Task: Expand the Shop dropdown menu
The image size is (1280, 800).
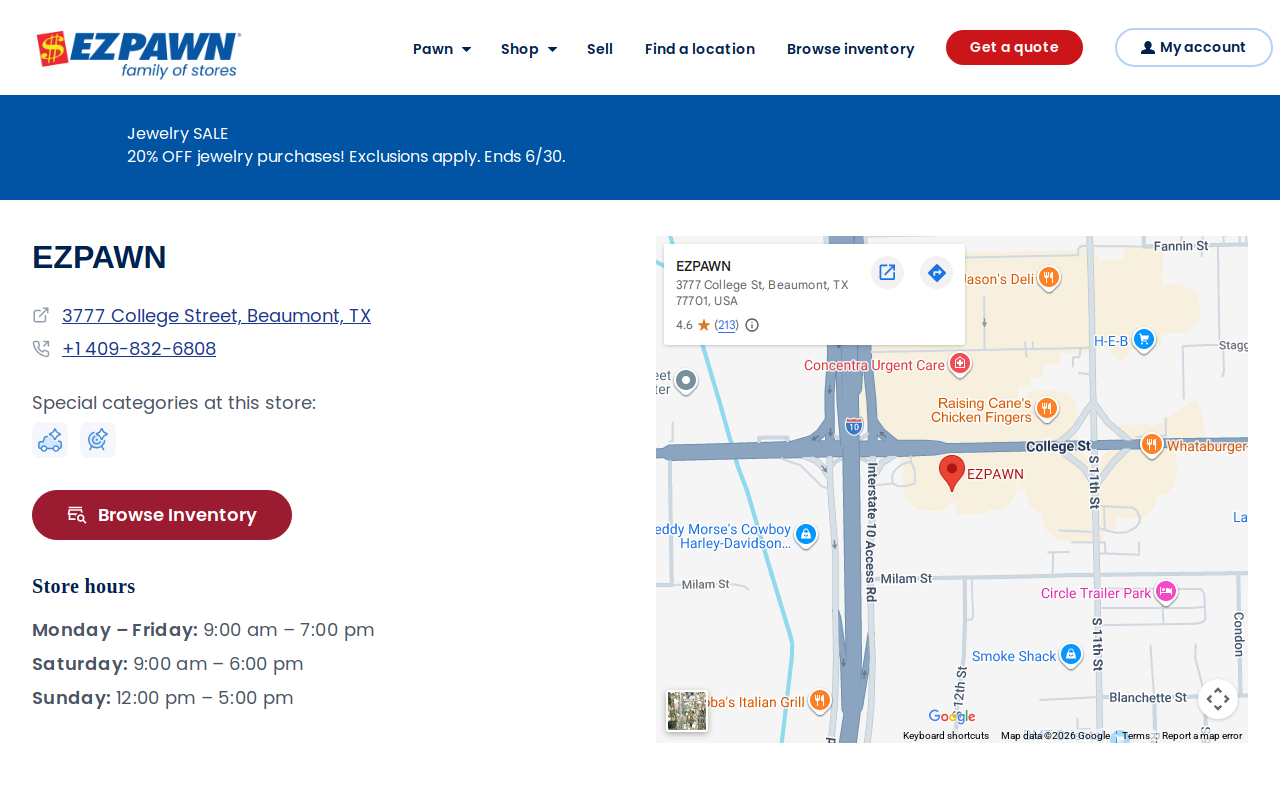Action: click(x=529, y=49)
